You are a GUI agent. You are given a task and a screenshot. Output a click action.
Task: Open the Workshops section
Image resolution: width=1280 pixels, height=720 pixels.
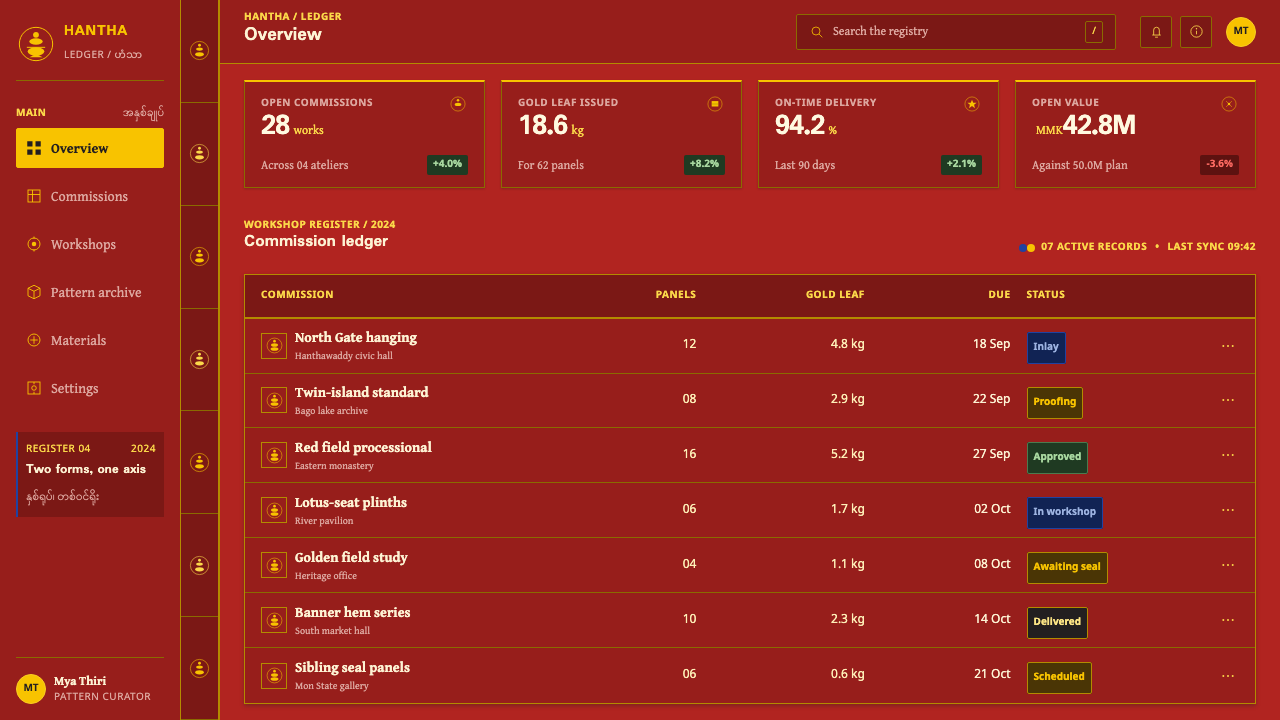click(90, 244)
